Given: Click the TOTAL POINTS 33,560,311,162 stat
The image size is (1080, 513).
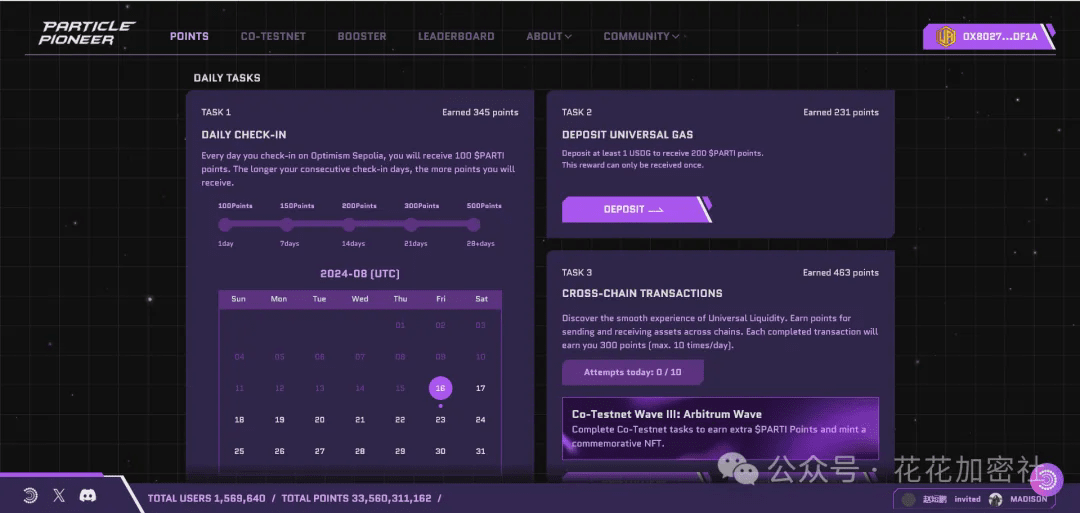Looking at the screenshot, I should [x=357, y=499].
